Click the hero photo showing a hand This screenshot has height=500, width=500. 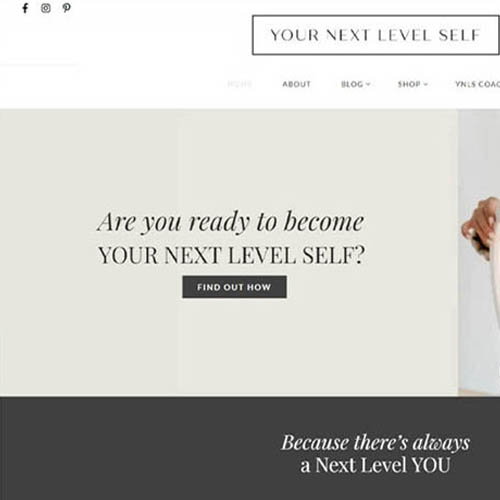click(x=479, y=253)
